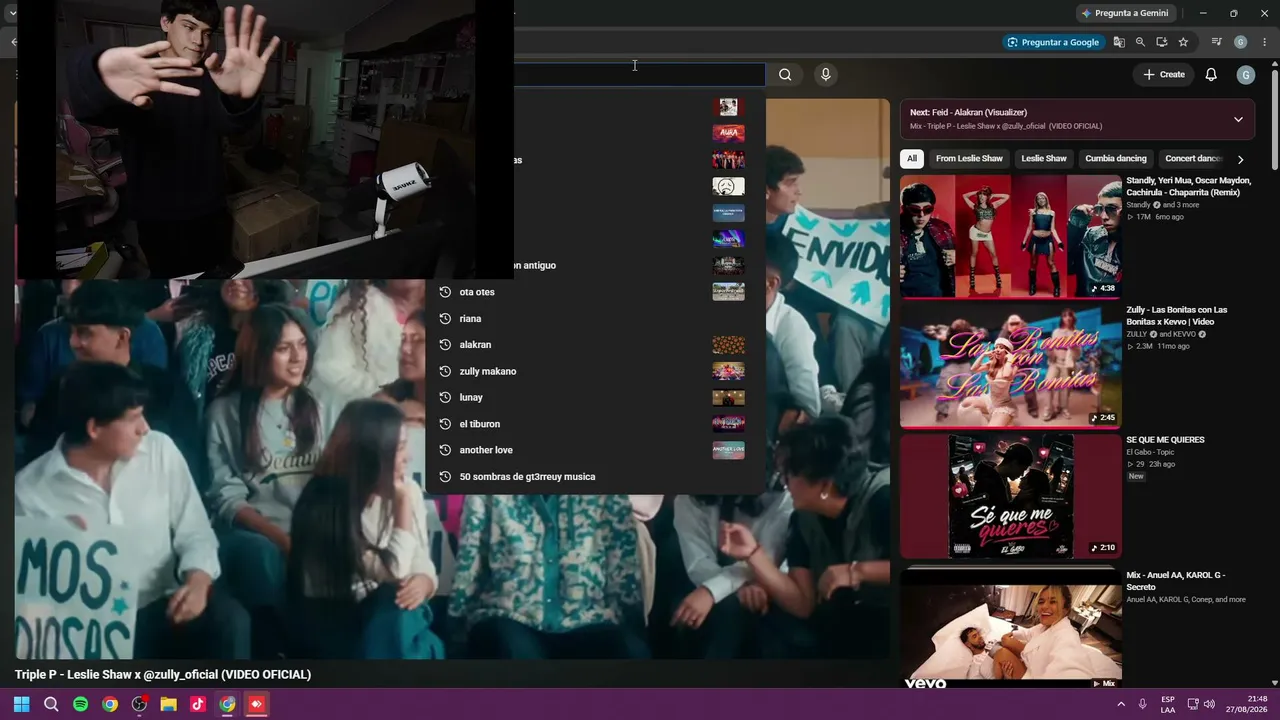Click Pregunta a Gemini button

[x=1125, y=13]
